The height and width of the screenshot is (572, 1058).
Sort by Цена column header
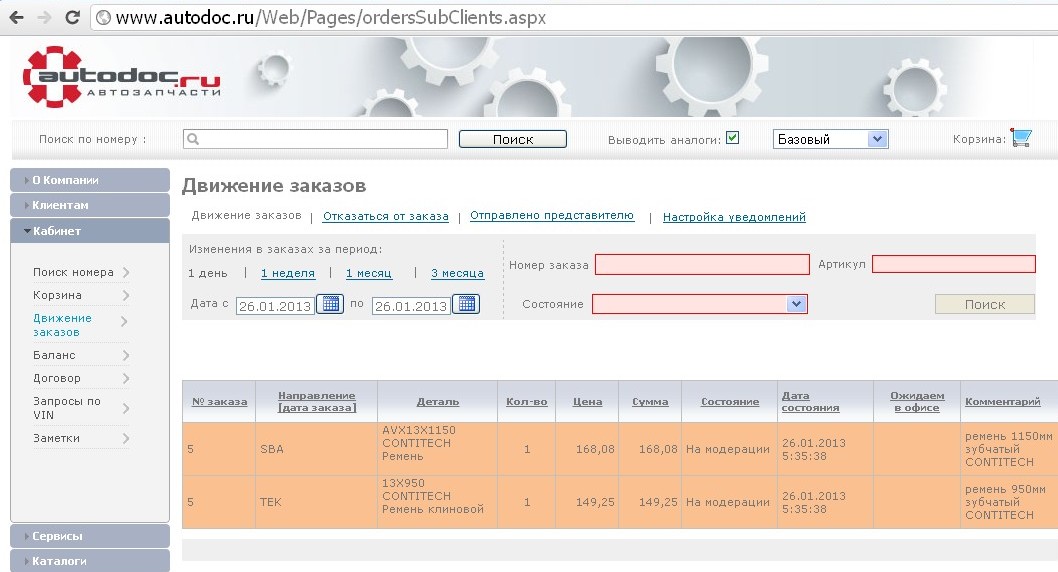coord(588,402)
